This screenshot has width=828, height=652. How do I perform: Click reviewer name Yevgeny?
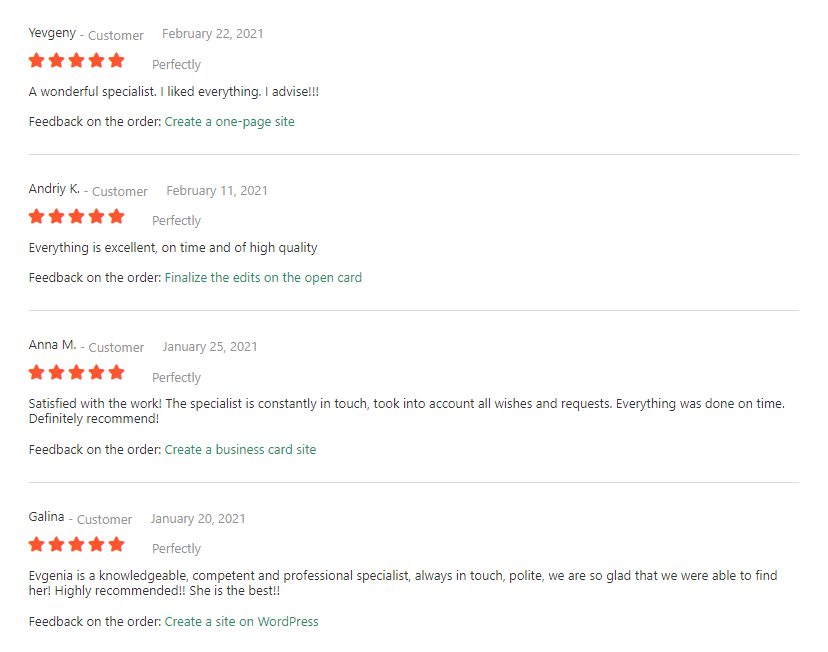pyautogui.click(x=52, y=33)
